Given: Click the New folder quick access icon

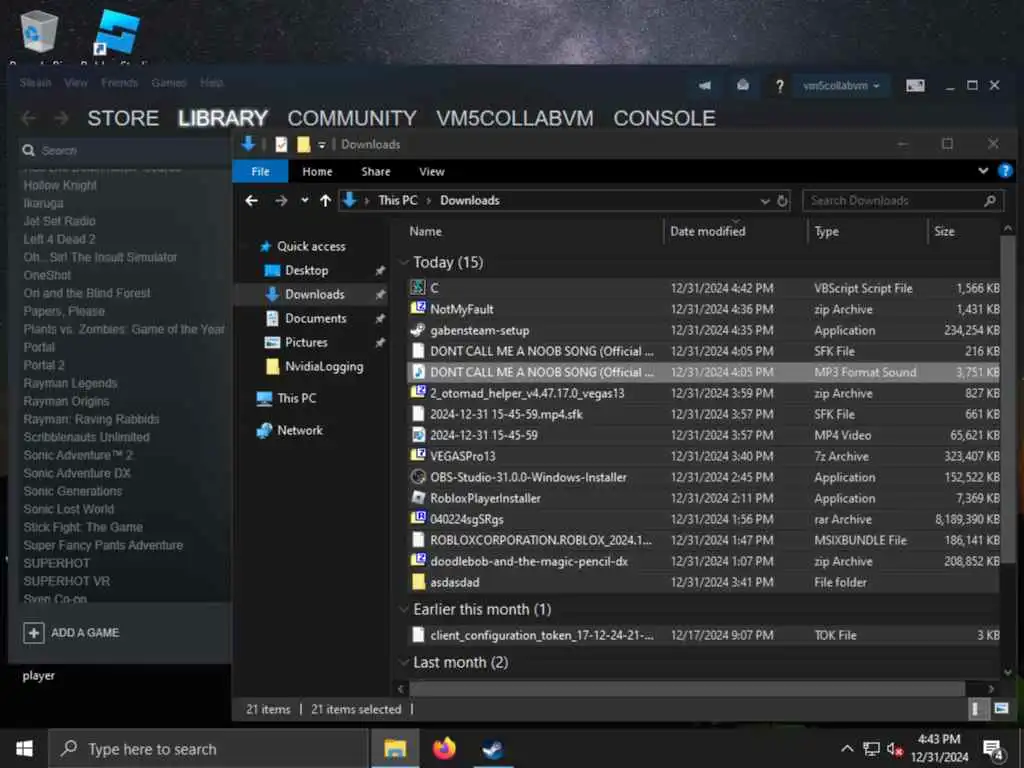Looking at the screenshot, I should [x=303, y=144].
